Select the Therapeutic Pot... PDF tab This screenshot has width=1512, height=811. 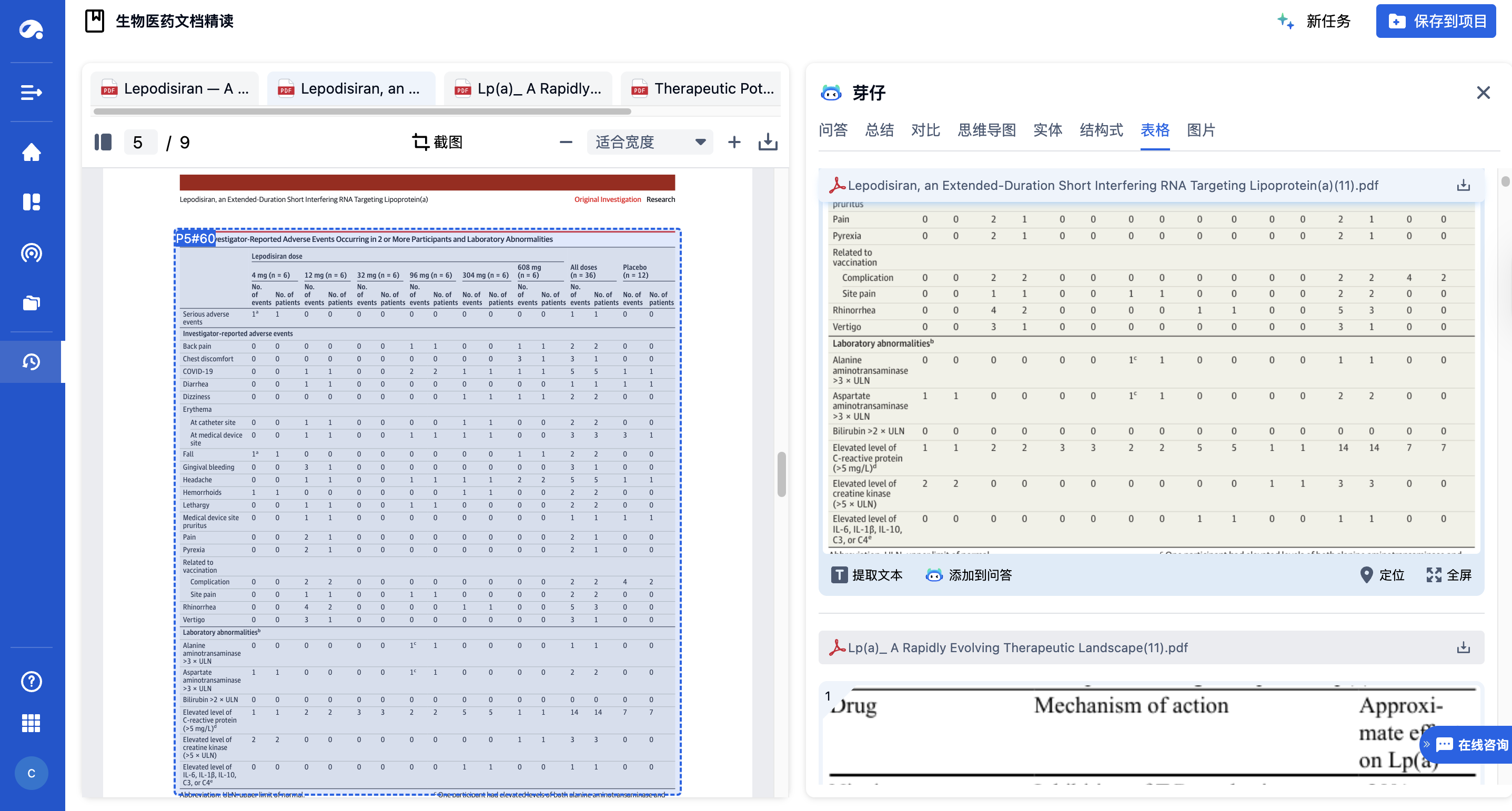pyautogui.click(x=702, y=88)
